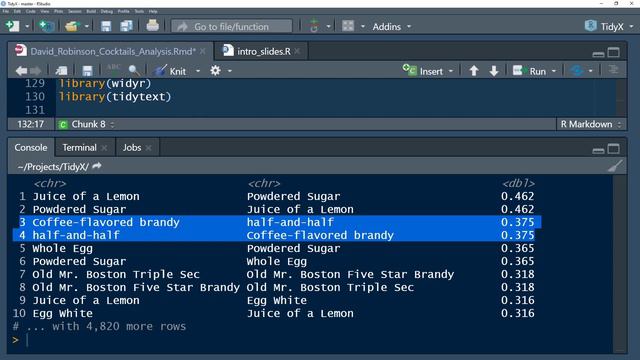Screen dimensions: 640x360
Task: Click the 0.462 value in row 1
Action: click(x=518, y=196)
